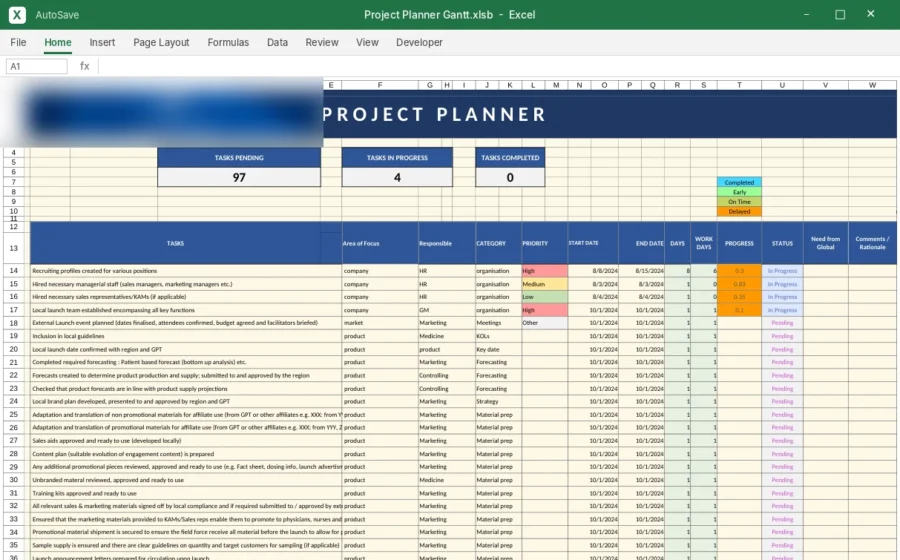Open the Review tab
The image size is (900, 560).
coord(322,42)
